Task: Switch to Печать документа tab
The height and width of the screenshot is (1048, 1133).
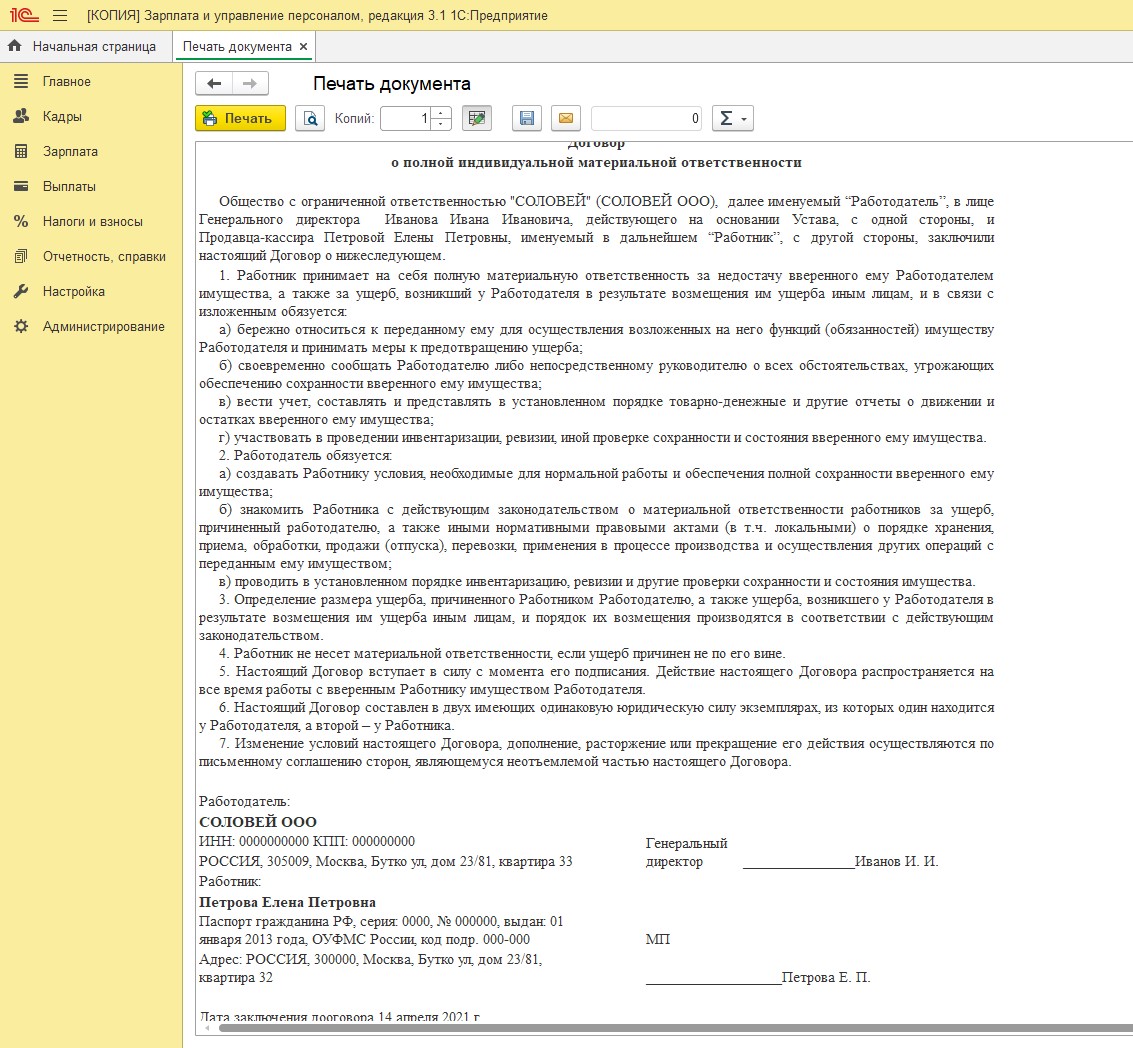Action: click(x=237, y=46)
